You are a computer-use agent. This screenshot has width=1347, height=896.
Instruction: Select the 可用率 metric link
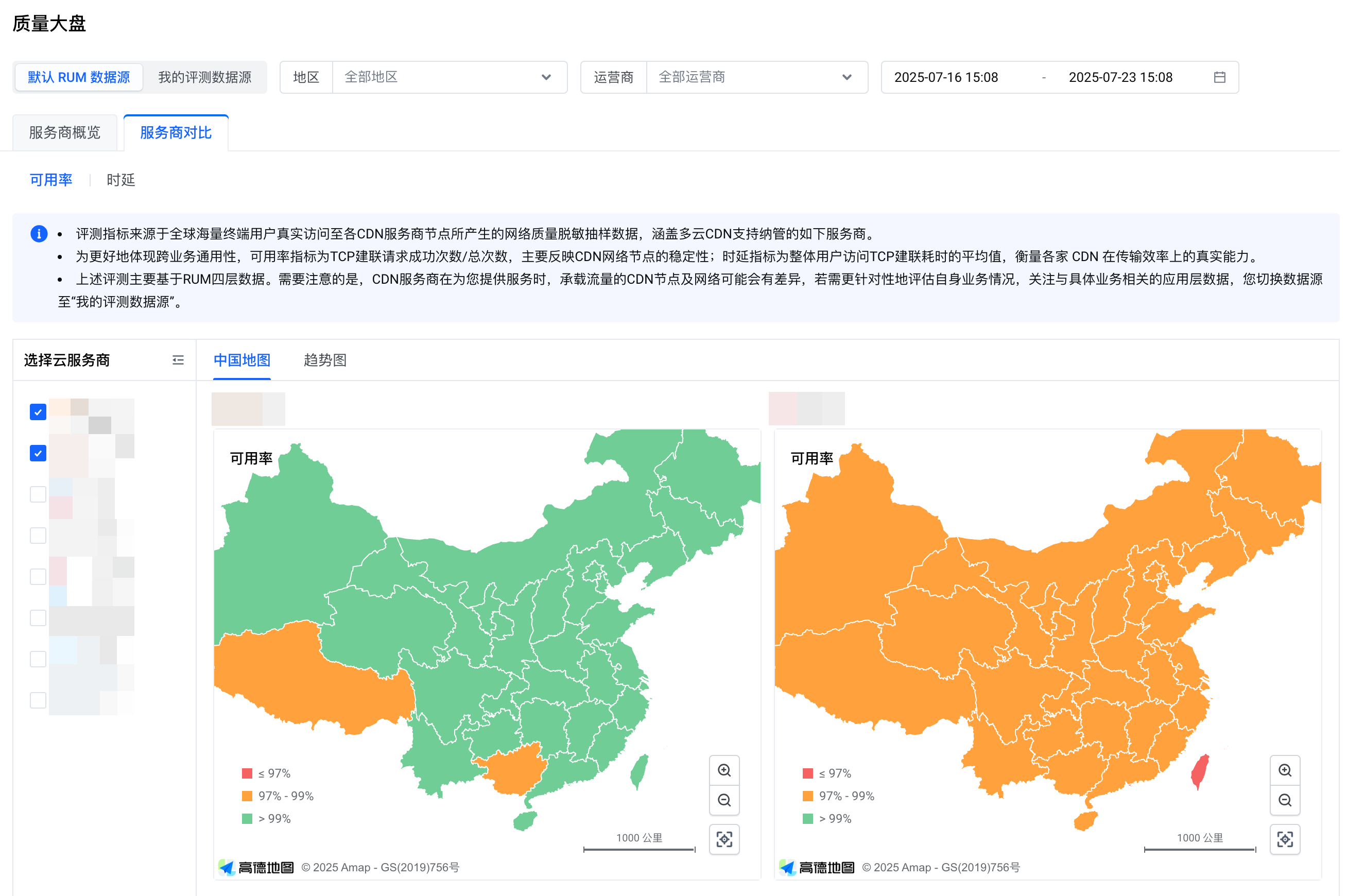tap(51, 180)
